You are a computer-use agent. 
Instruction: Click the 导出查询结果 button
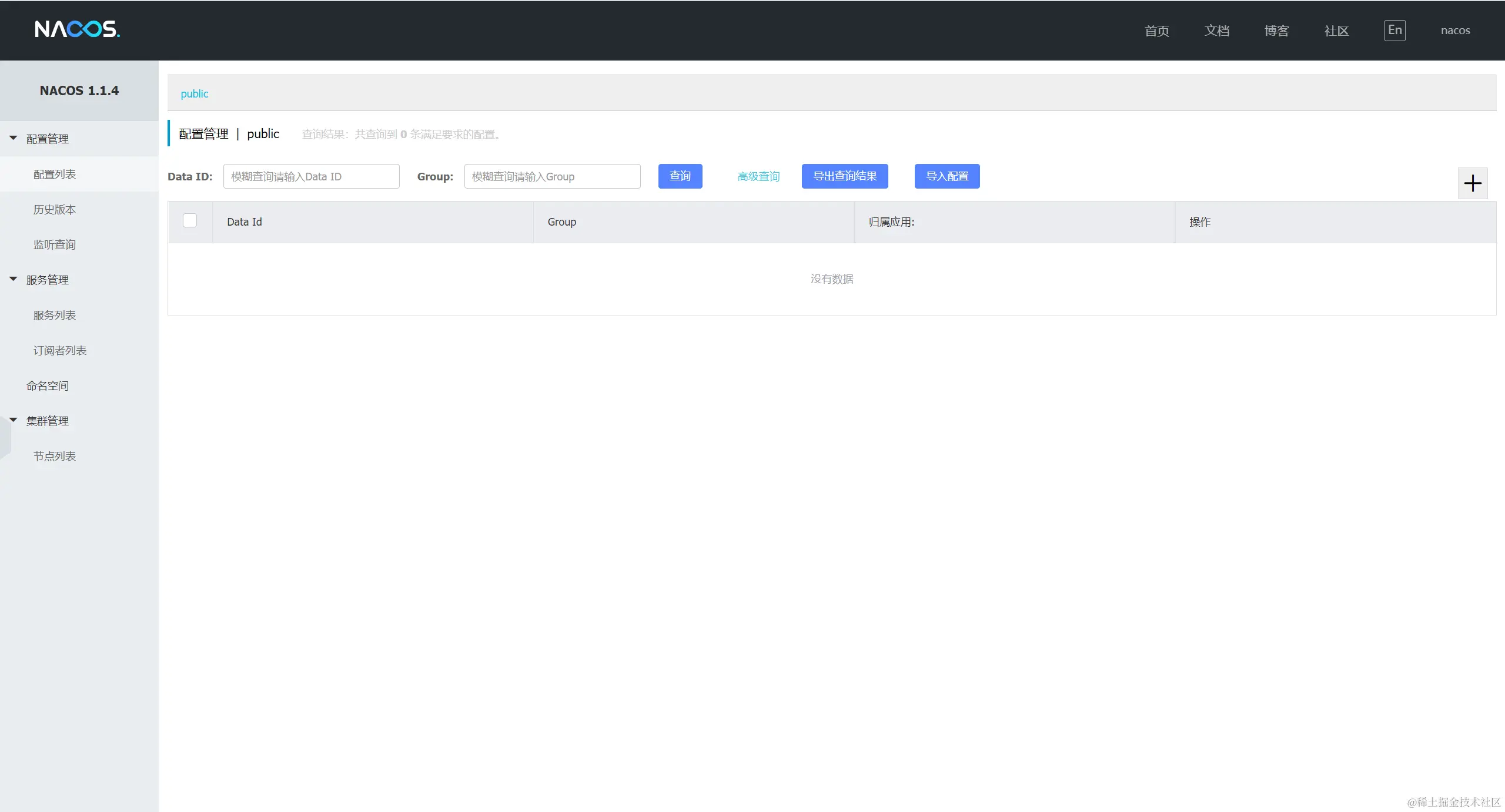click(844, 176)
